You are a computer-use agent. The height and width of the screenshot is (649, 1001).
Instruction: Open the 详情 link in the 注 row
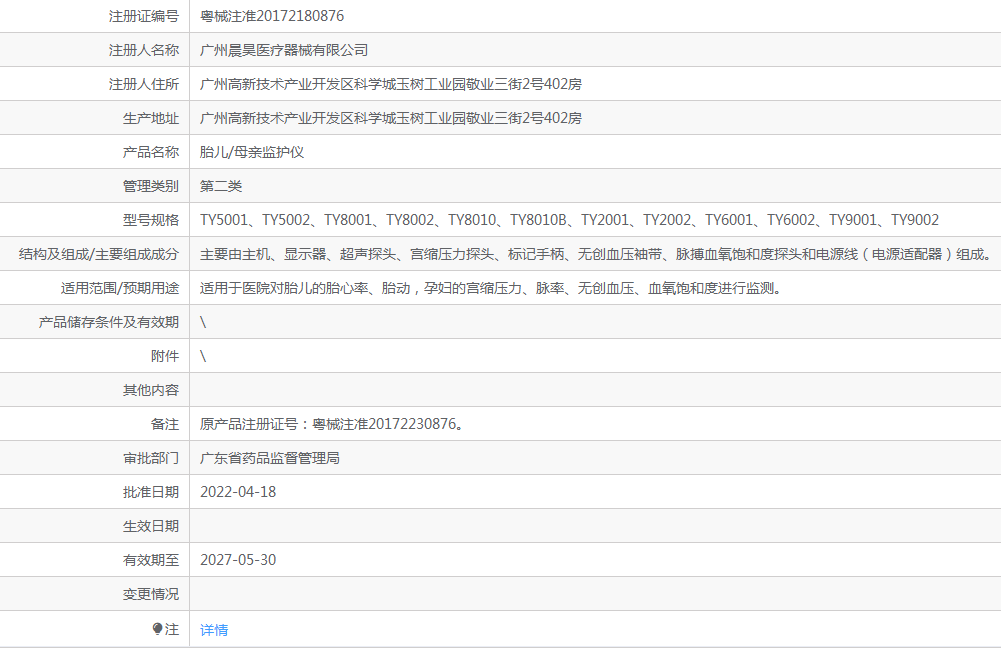(214, 630)
